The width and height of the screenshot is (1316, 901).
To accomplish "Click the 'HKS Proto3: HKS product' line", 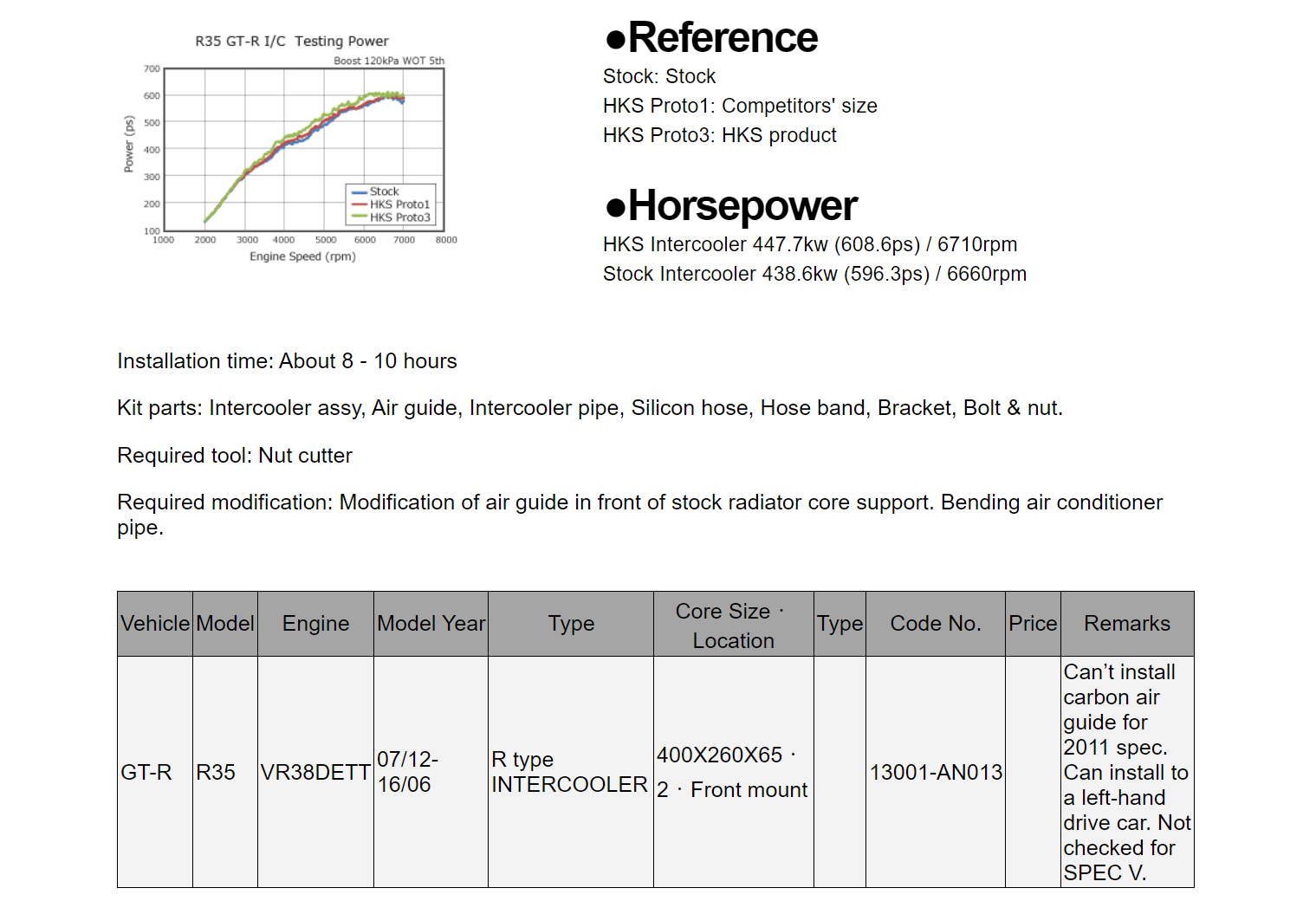I will pyautogui.click(x=720, y=135).
